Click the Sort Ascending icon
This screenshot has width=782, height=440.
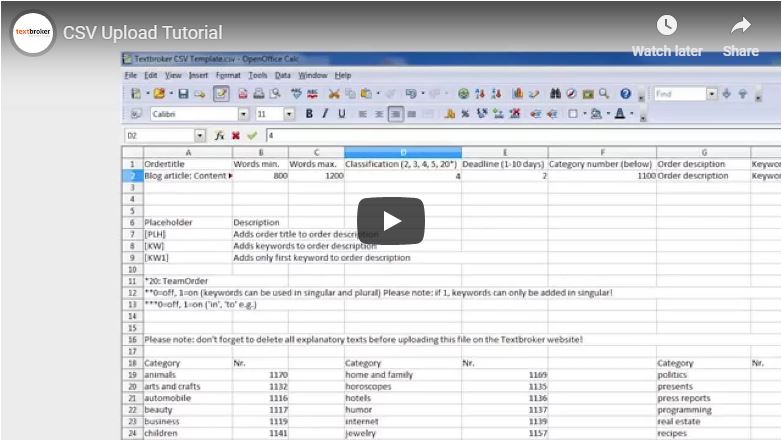[x=480, y=93]
